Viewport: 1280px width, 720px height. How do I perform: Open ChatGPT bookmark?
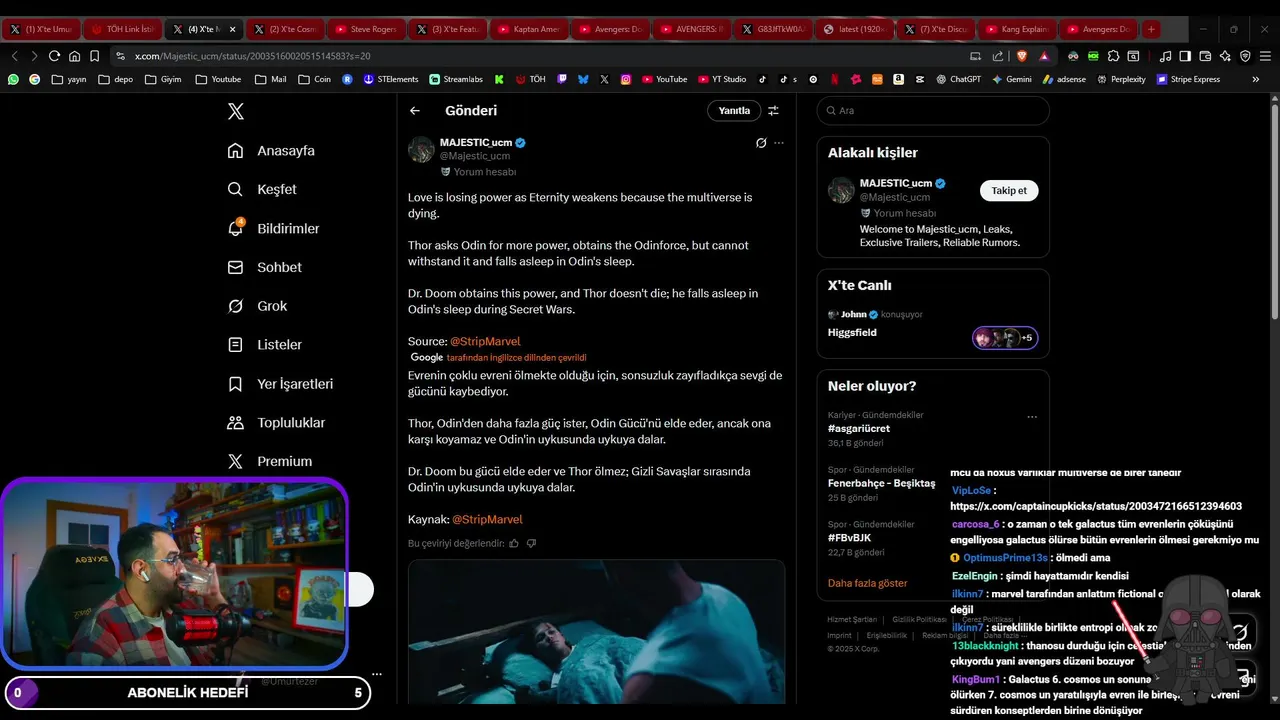click(959, 79)
